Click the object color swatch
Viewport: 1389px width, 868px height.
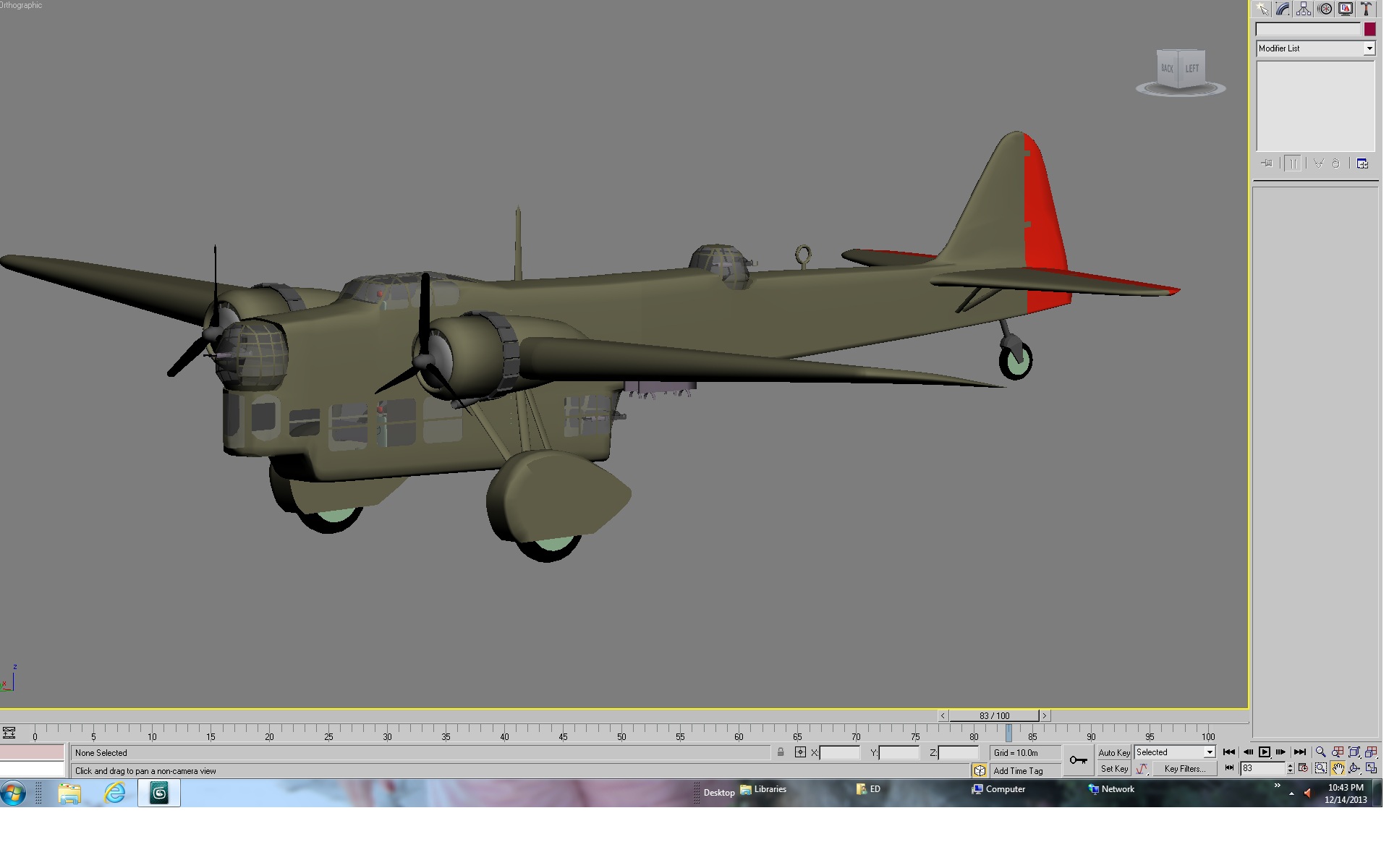(x=1369, y=30)
